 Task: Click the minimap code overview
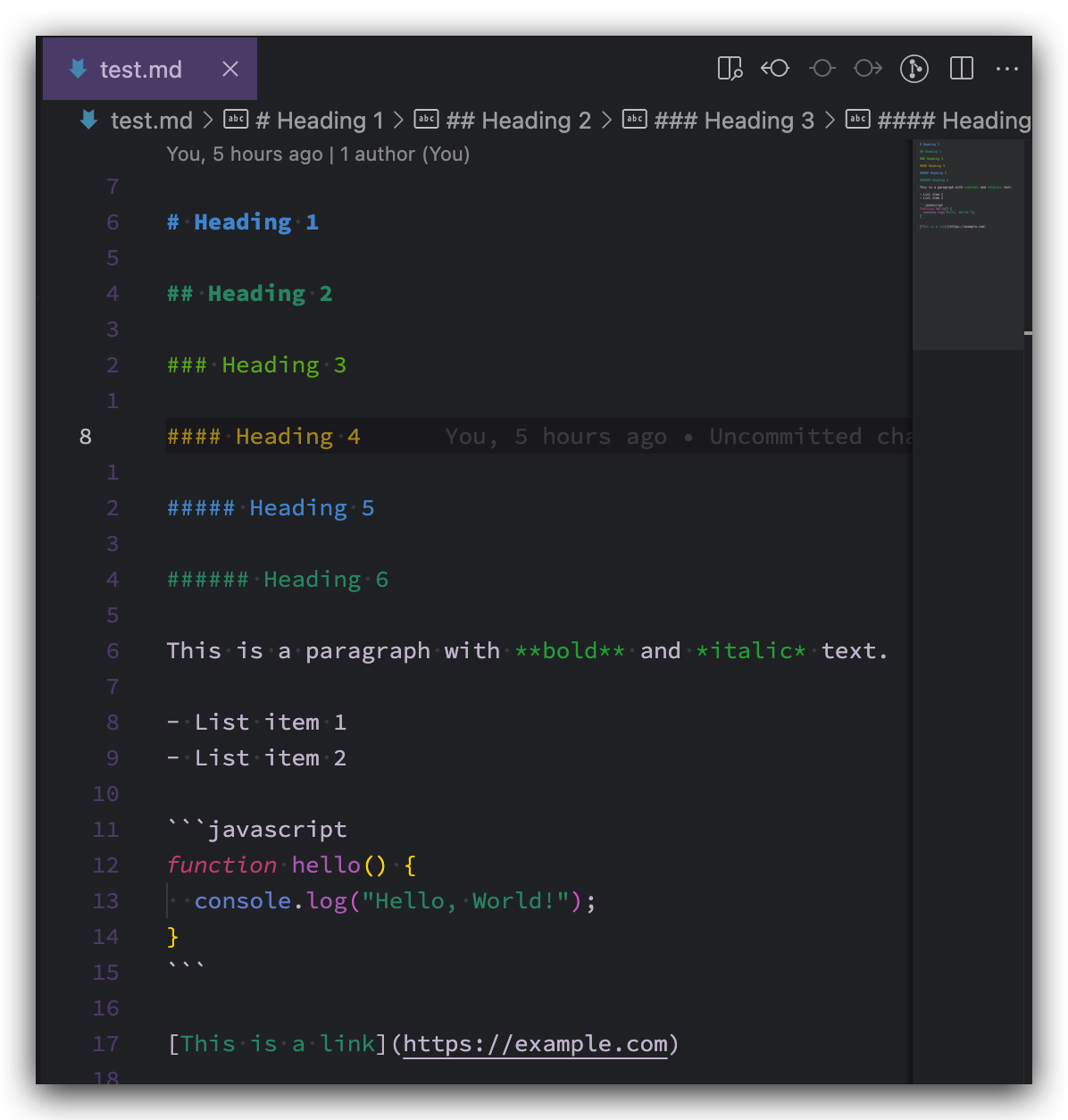(x=968, y=244)
